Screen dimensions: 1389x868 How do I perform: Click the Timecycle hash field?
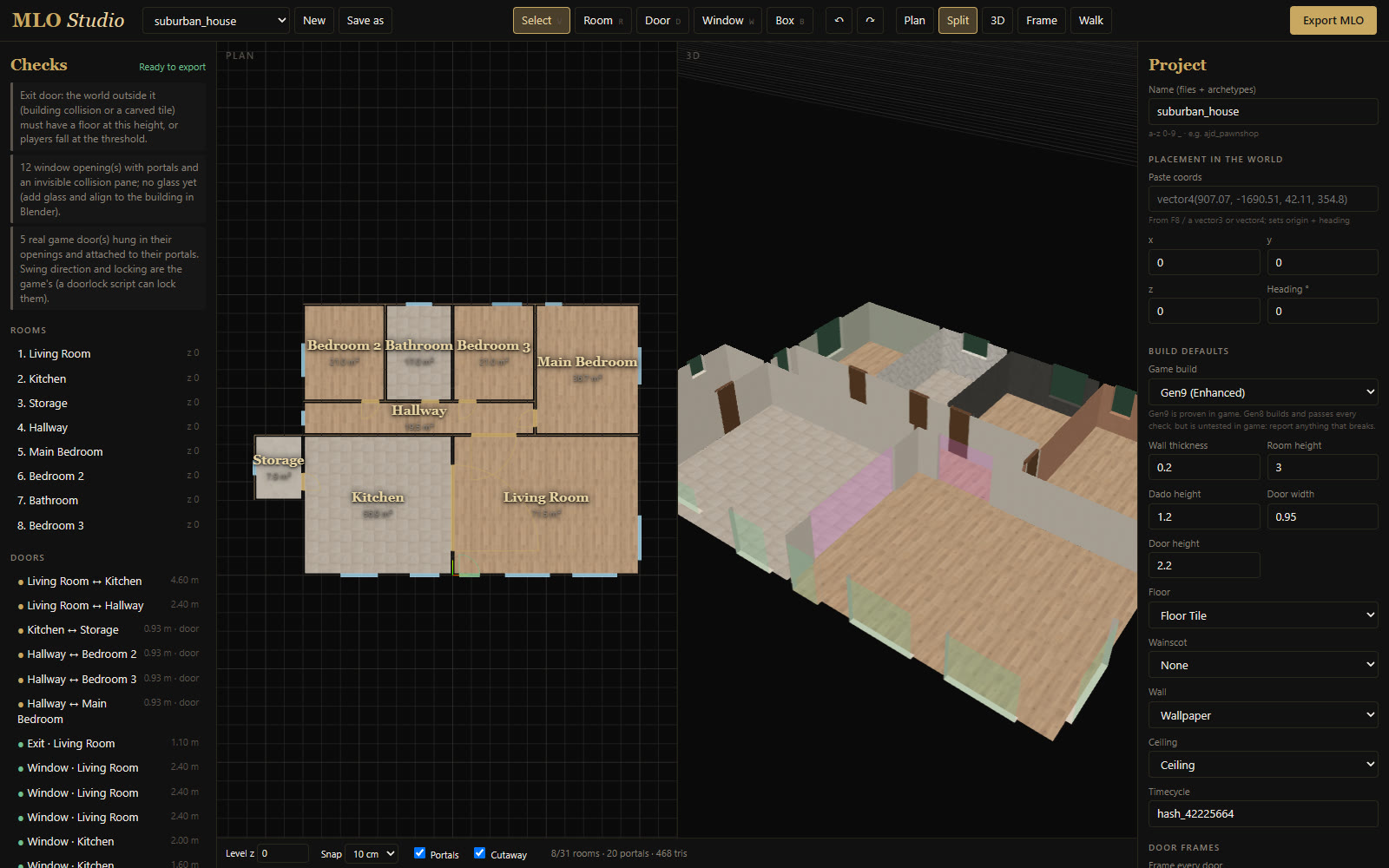1263,813
